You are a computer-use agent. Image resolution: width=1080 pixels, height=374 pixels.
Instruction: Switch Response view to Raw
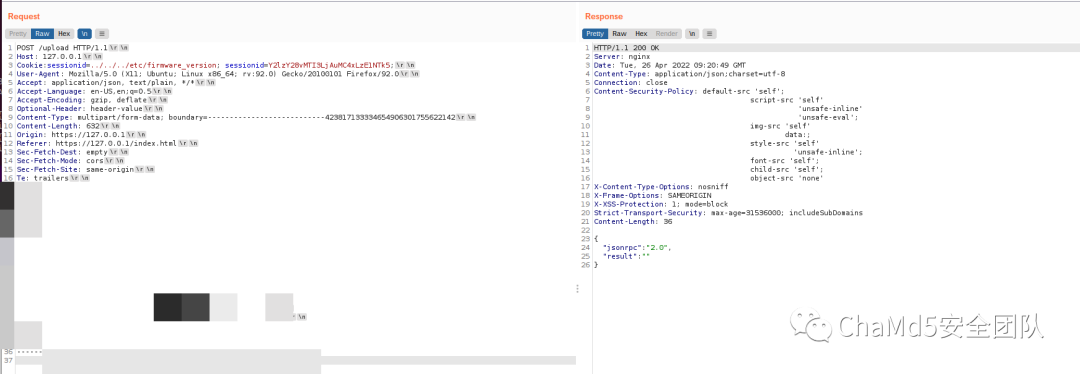tap(619, 33)
